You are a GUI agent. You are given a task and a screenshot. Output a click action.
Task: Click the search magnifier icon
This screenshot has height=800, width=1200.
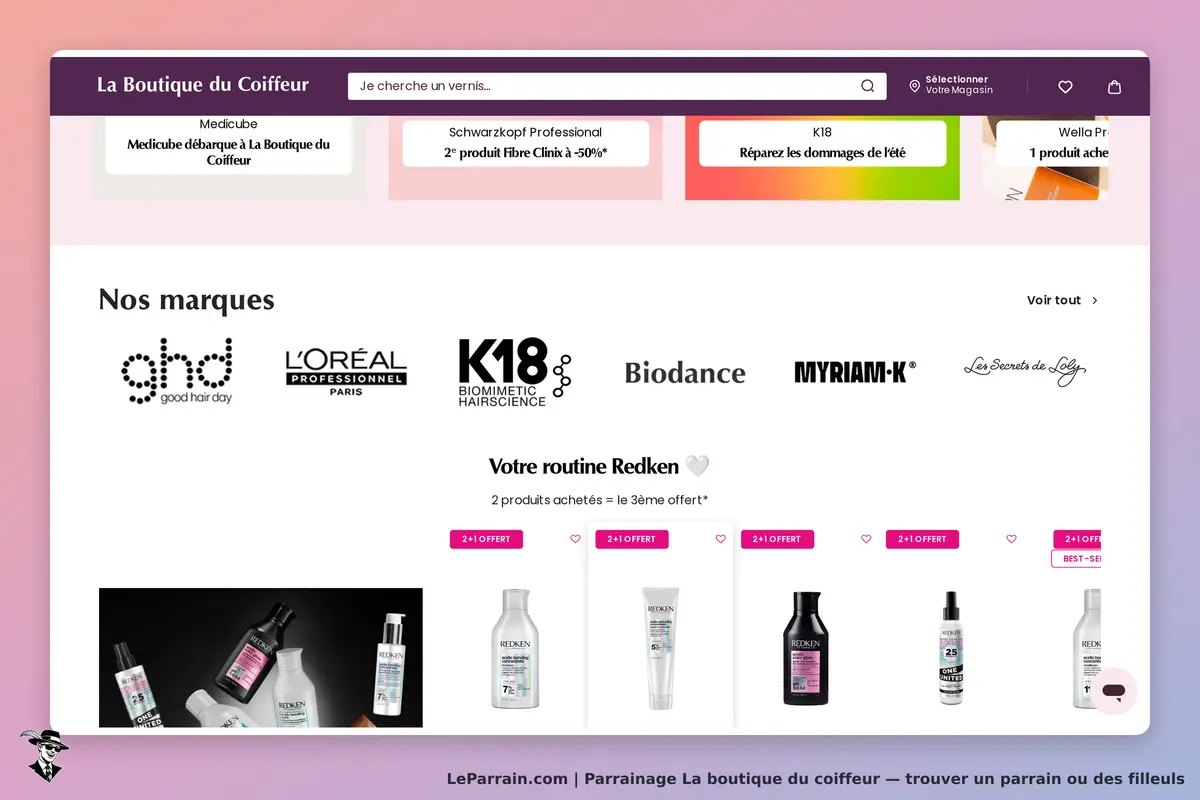coord(867,86)
